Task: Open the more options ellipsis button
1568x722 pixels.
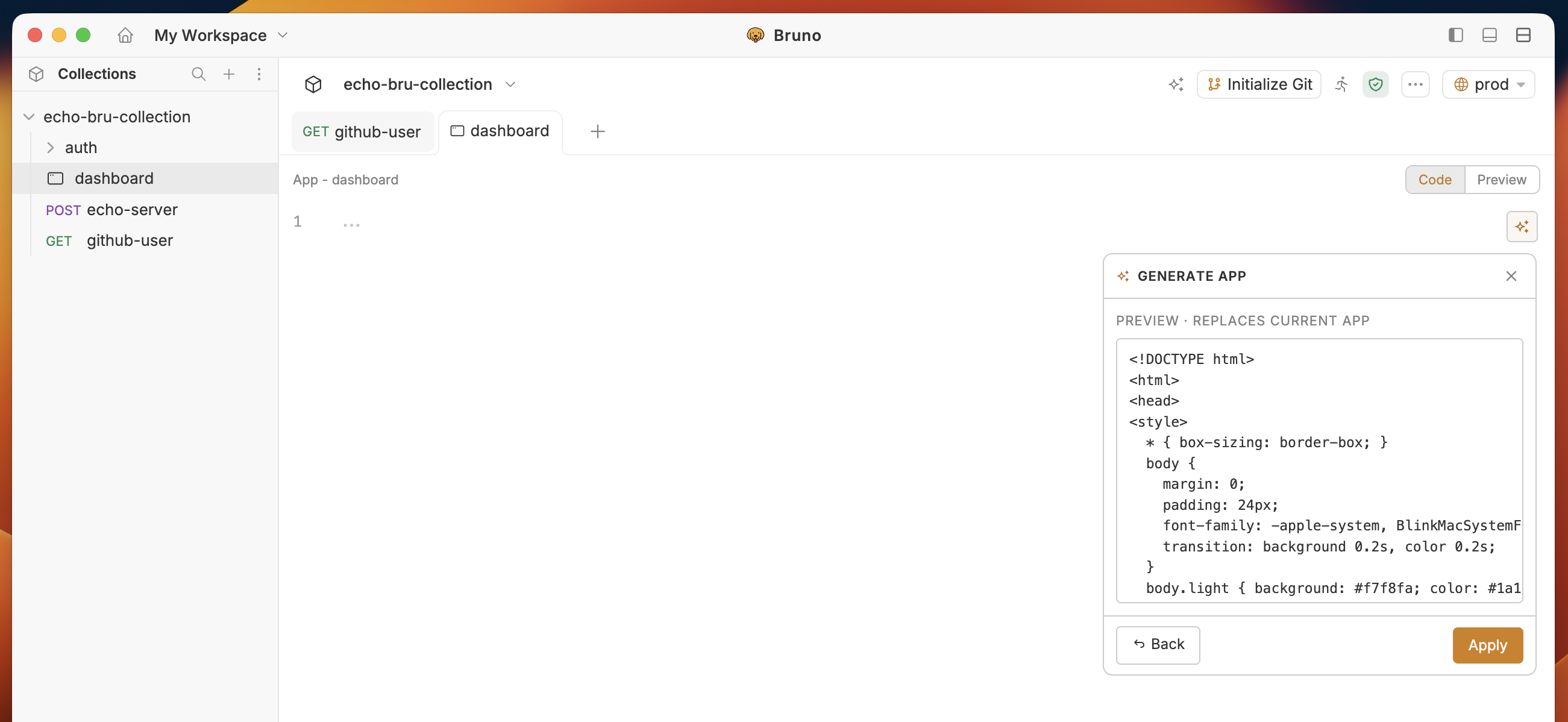Action: 1414,84
